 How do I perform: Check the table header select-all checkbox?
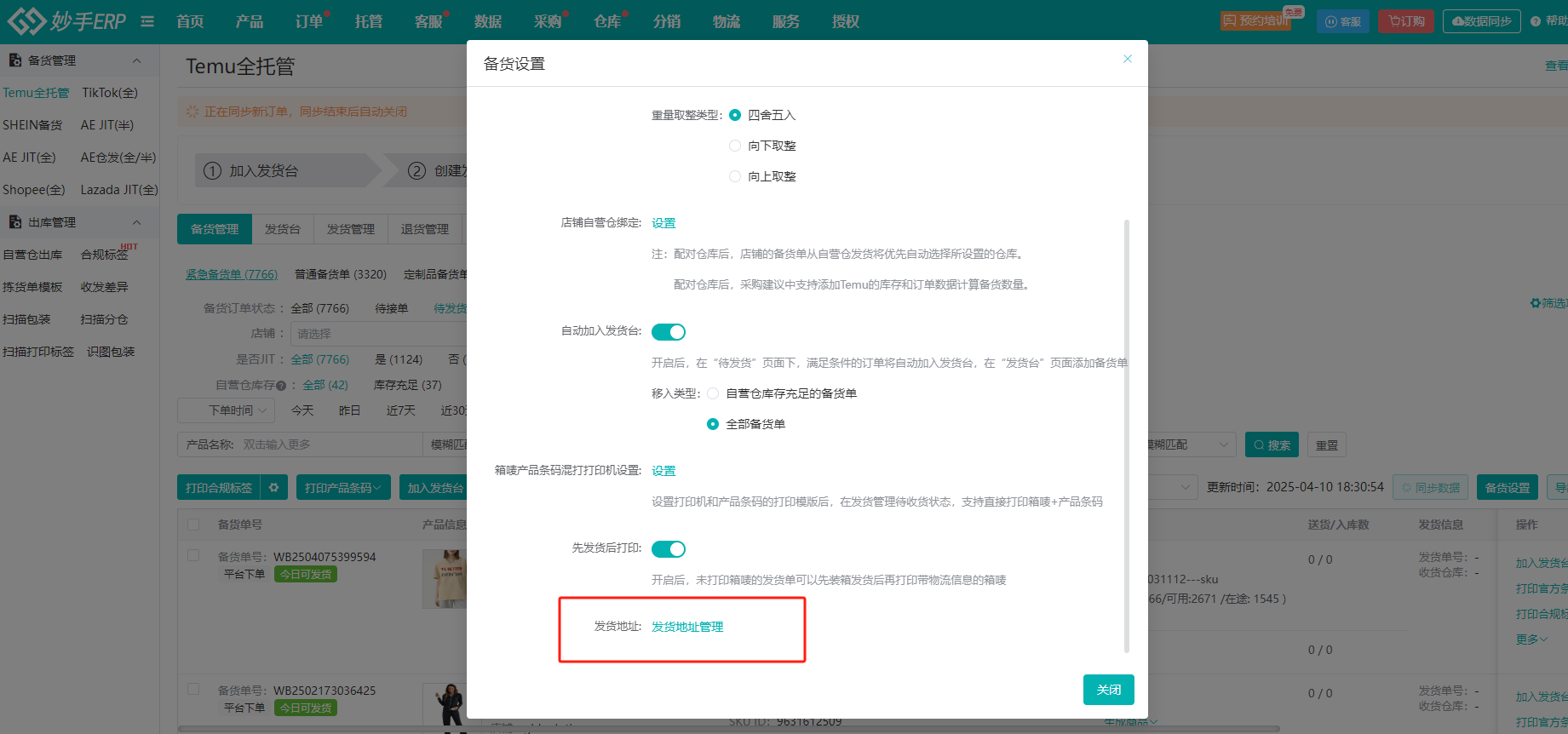[193, 525]
